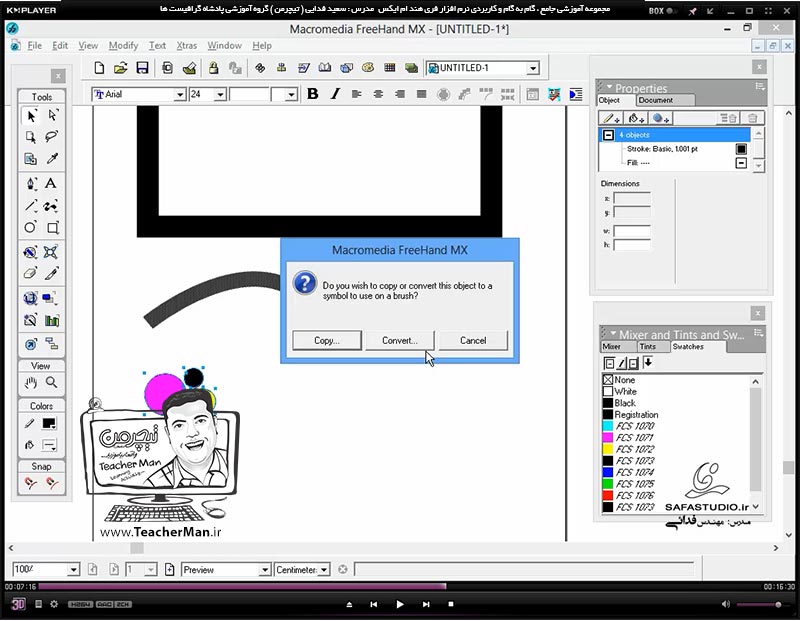Viewport: 800px width, 621px height.
Task: Open the KMPlayer eject/open file icon
Action: click(x=349, y=604)
